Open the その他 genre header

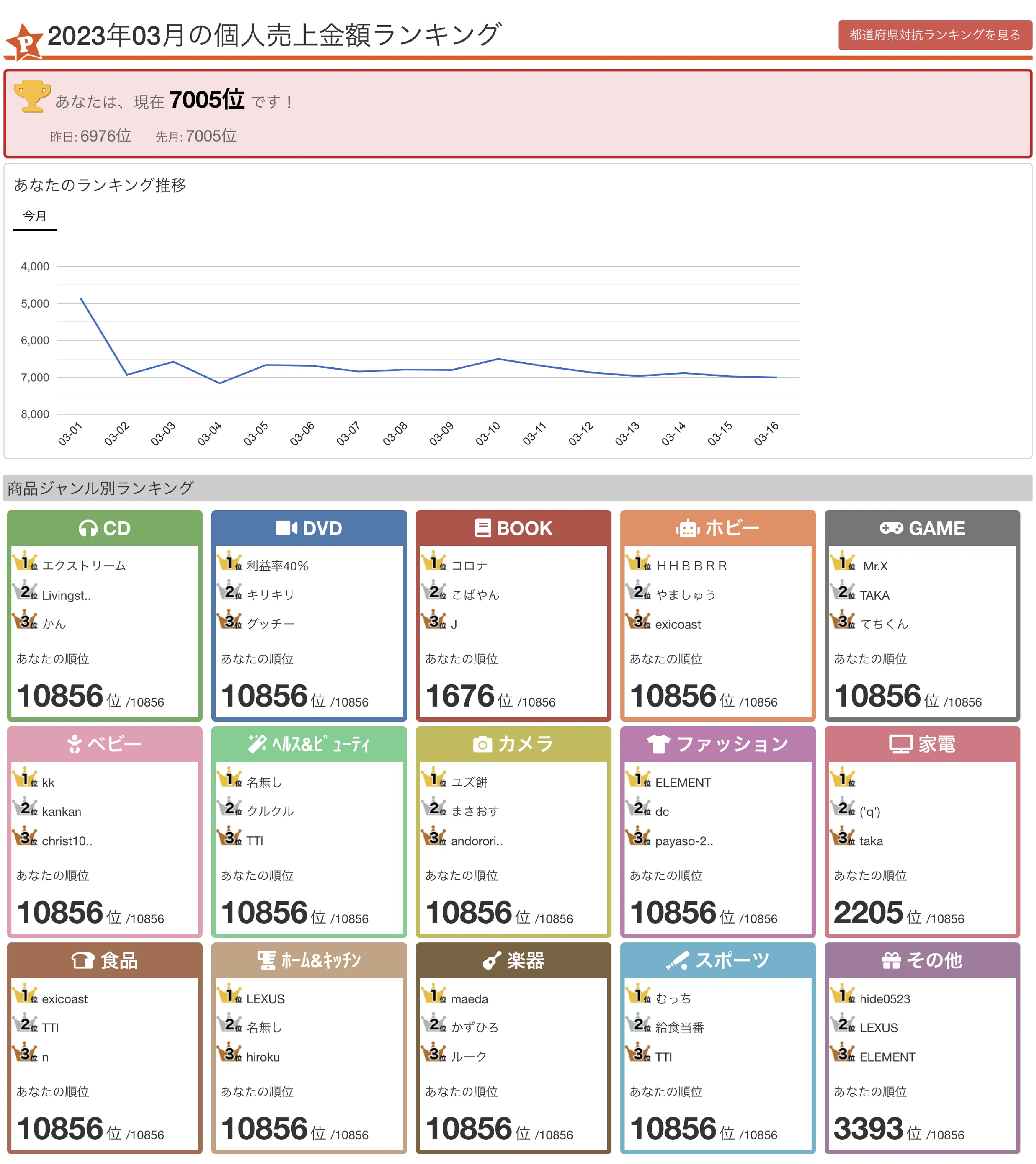coord(922,960)
